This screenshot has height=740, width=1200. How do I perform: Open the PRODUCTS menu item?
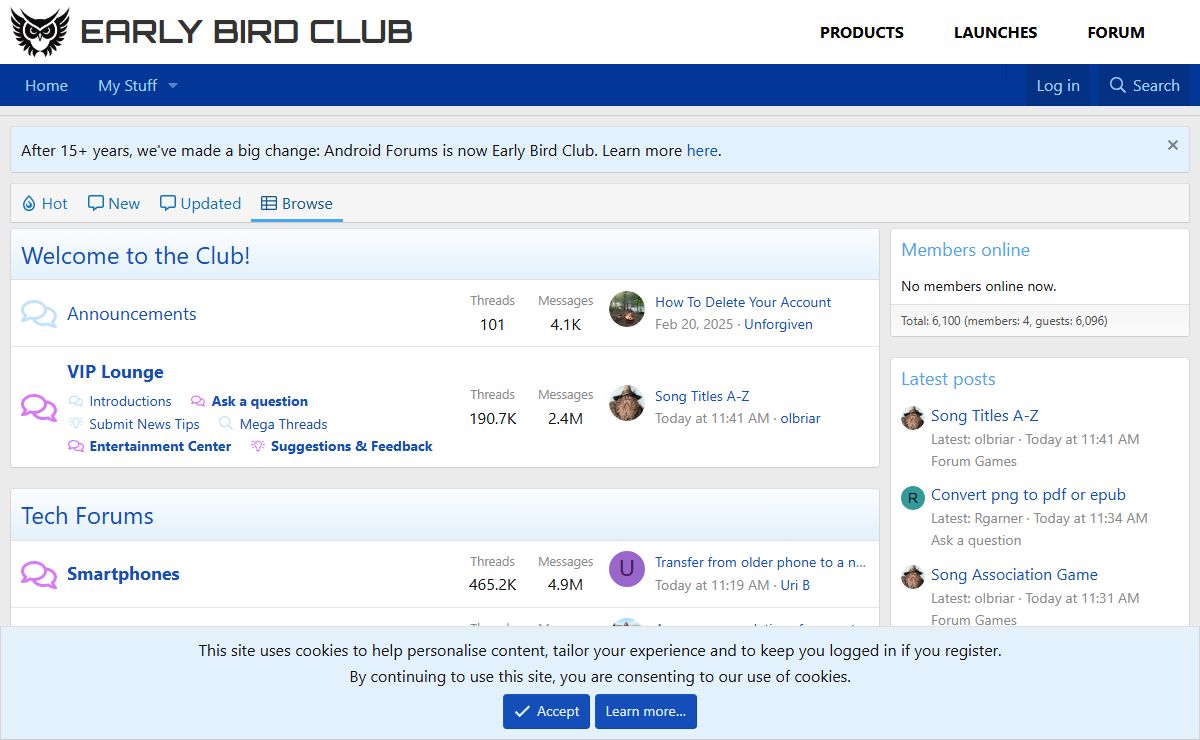[861, 32]
